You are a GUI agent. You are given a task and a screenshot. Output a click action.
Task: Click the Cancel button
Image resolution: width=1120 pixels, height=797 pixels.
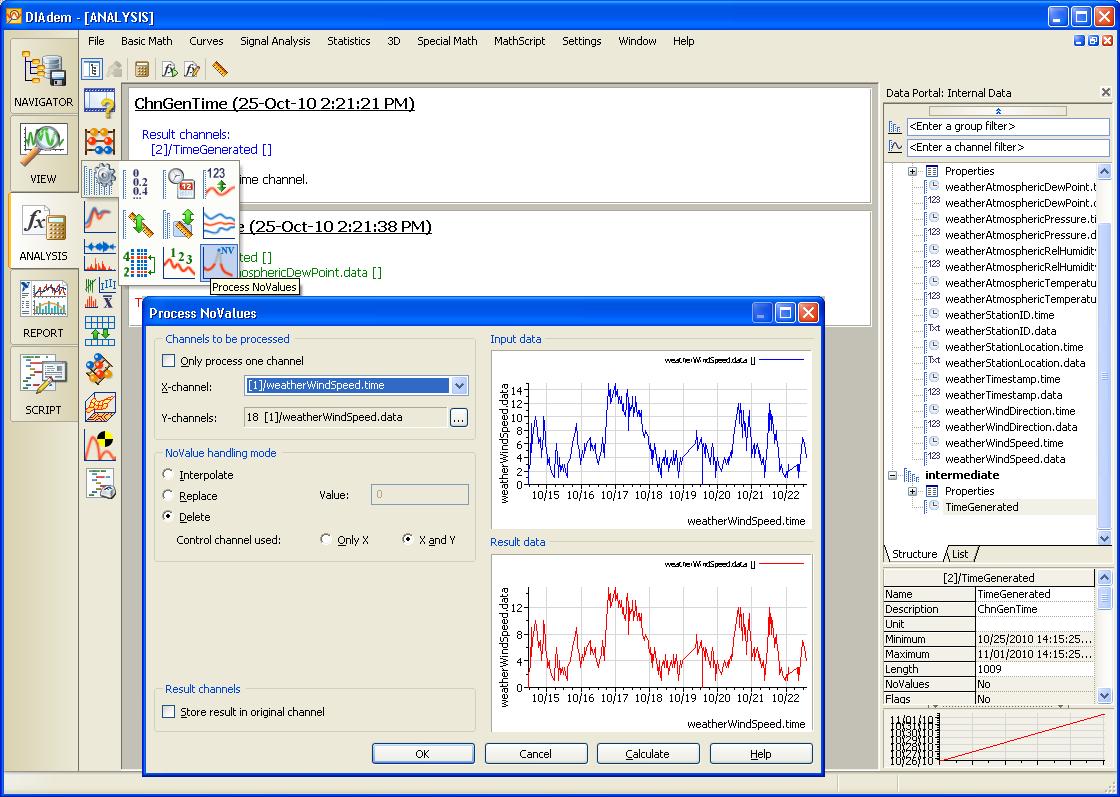tap(536, 753)
